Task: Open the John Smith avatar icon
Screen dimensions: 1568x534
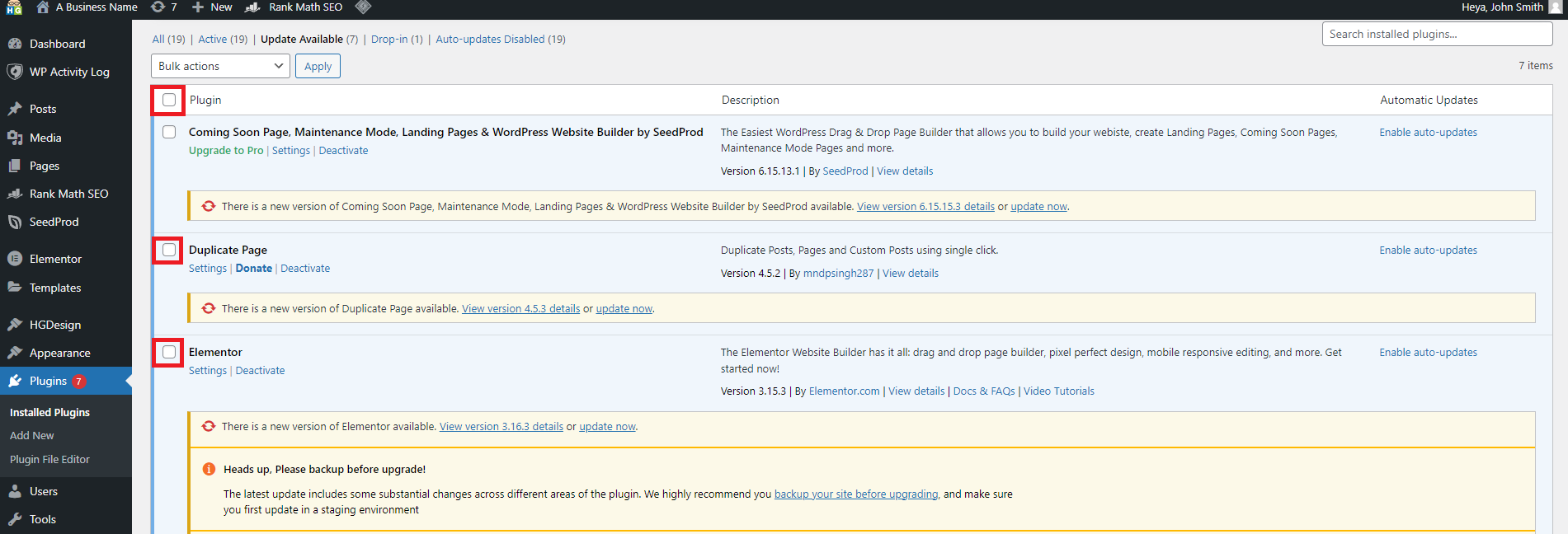Action: pyautogui.click(x=1555, y=7)
